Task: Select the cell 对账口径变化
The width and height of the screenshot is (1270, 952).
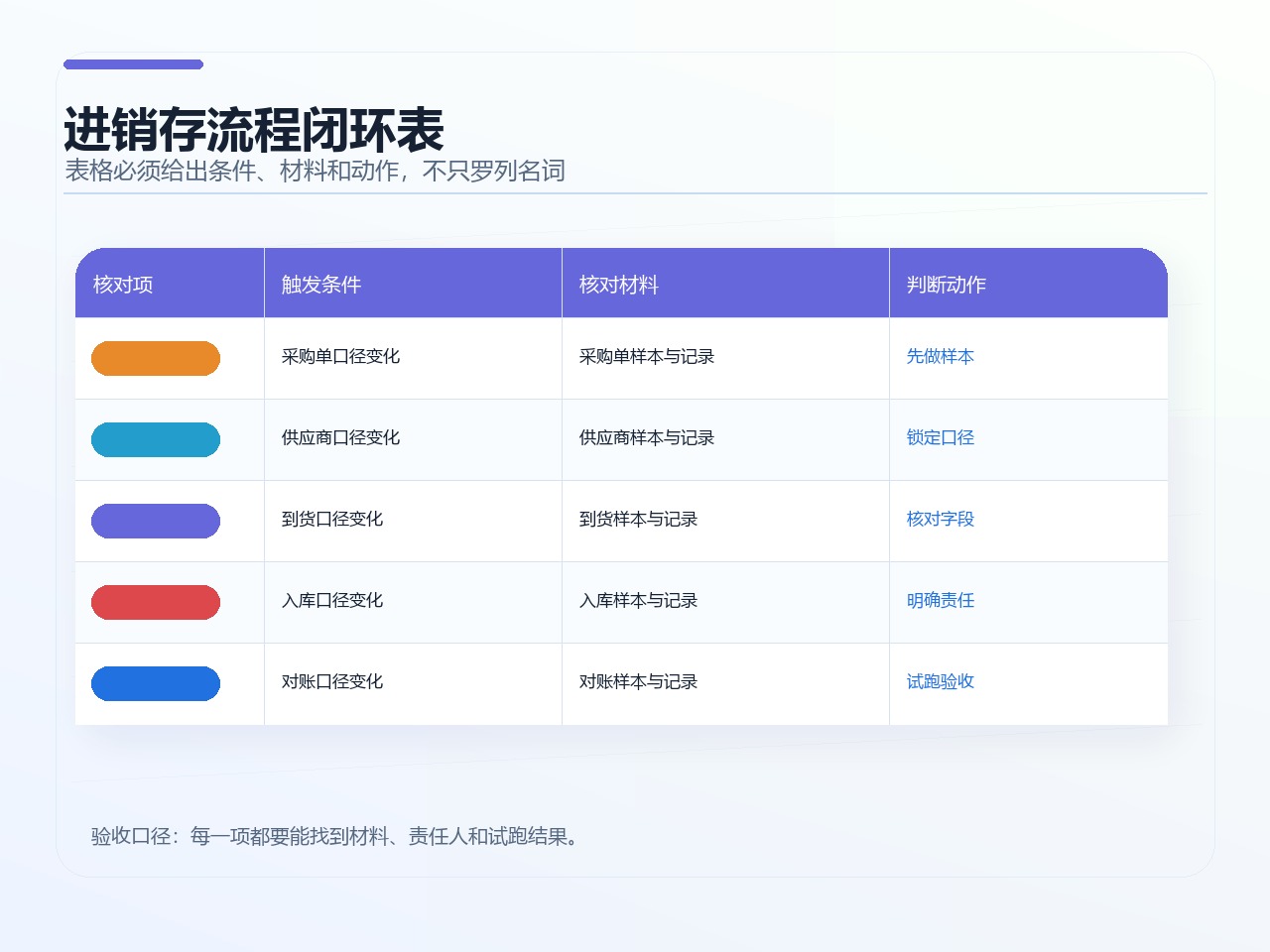Action: tap(413, 683)
